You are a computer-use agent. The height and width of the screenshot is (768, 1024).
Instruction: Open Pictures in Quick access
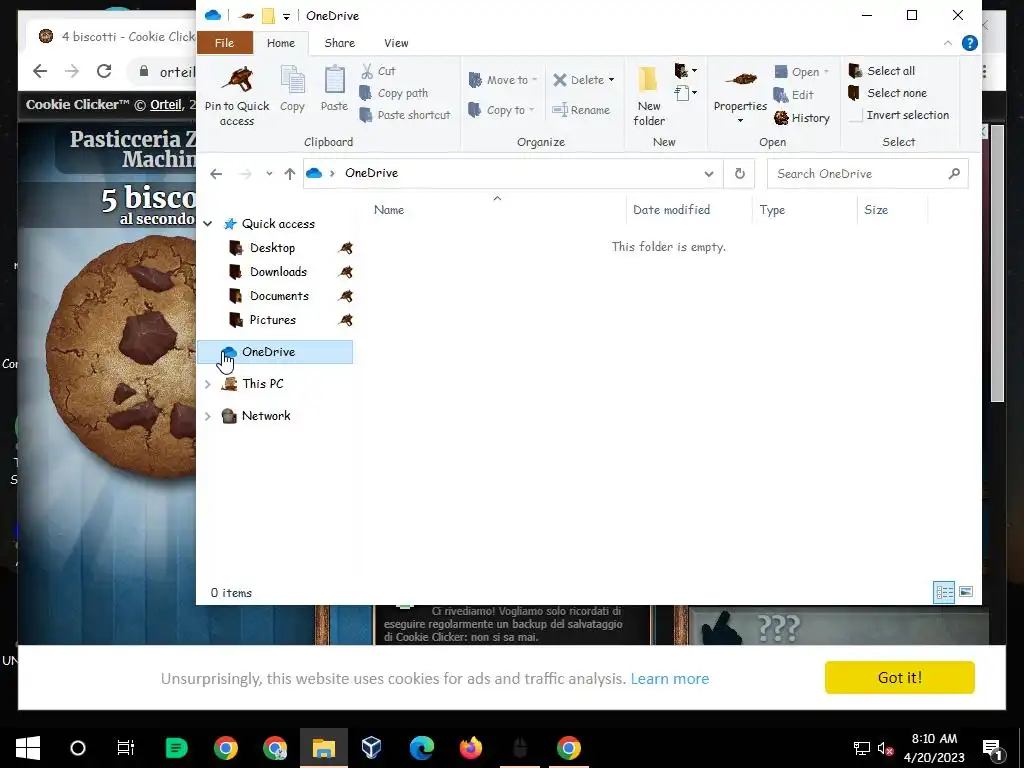tap(272, 320)
